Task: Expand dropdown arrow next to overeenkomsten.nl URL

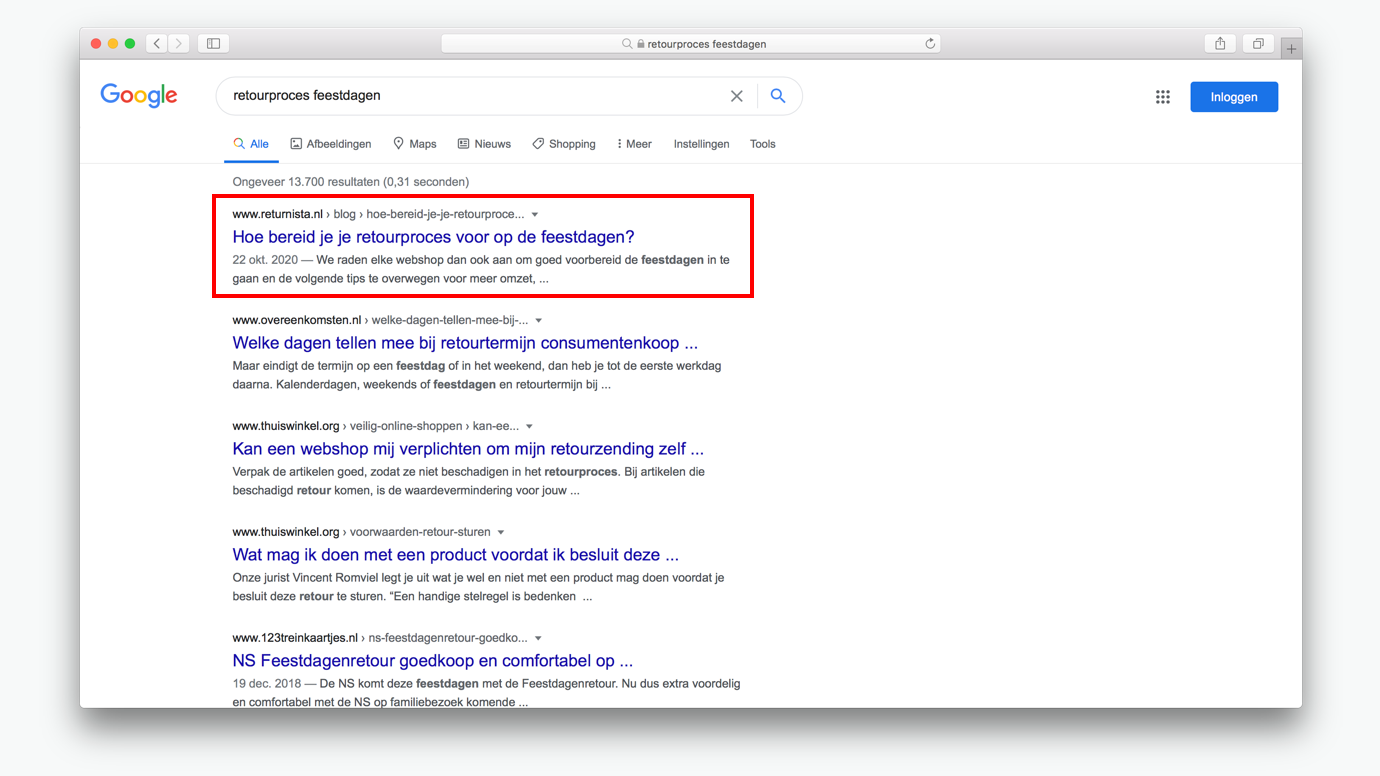Action: click(x=539, y=321)
